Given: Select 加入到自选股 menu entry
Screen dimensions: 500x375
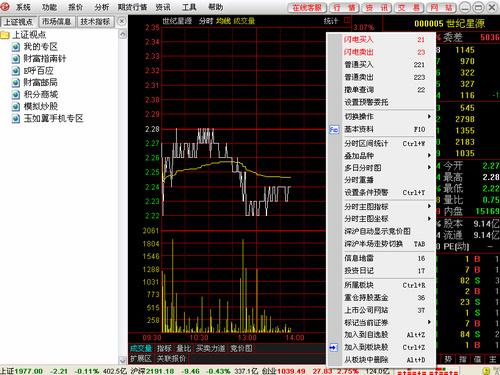Looking at the screenshot, I should coord(385,335).
